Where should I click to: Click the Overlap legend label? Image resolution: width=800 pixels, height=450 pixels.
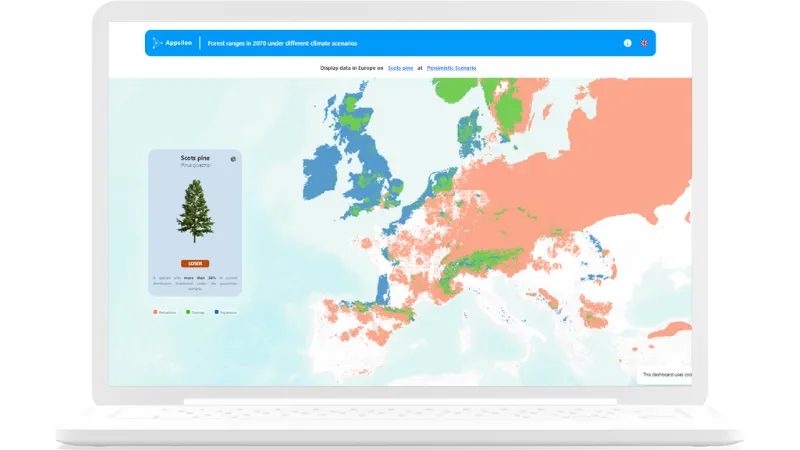coord(197,312)
